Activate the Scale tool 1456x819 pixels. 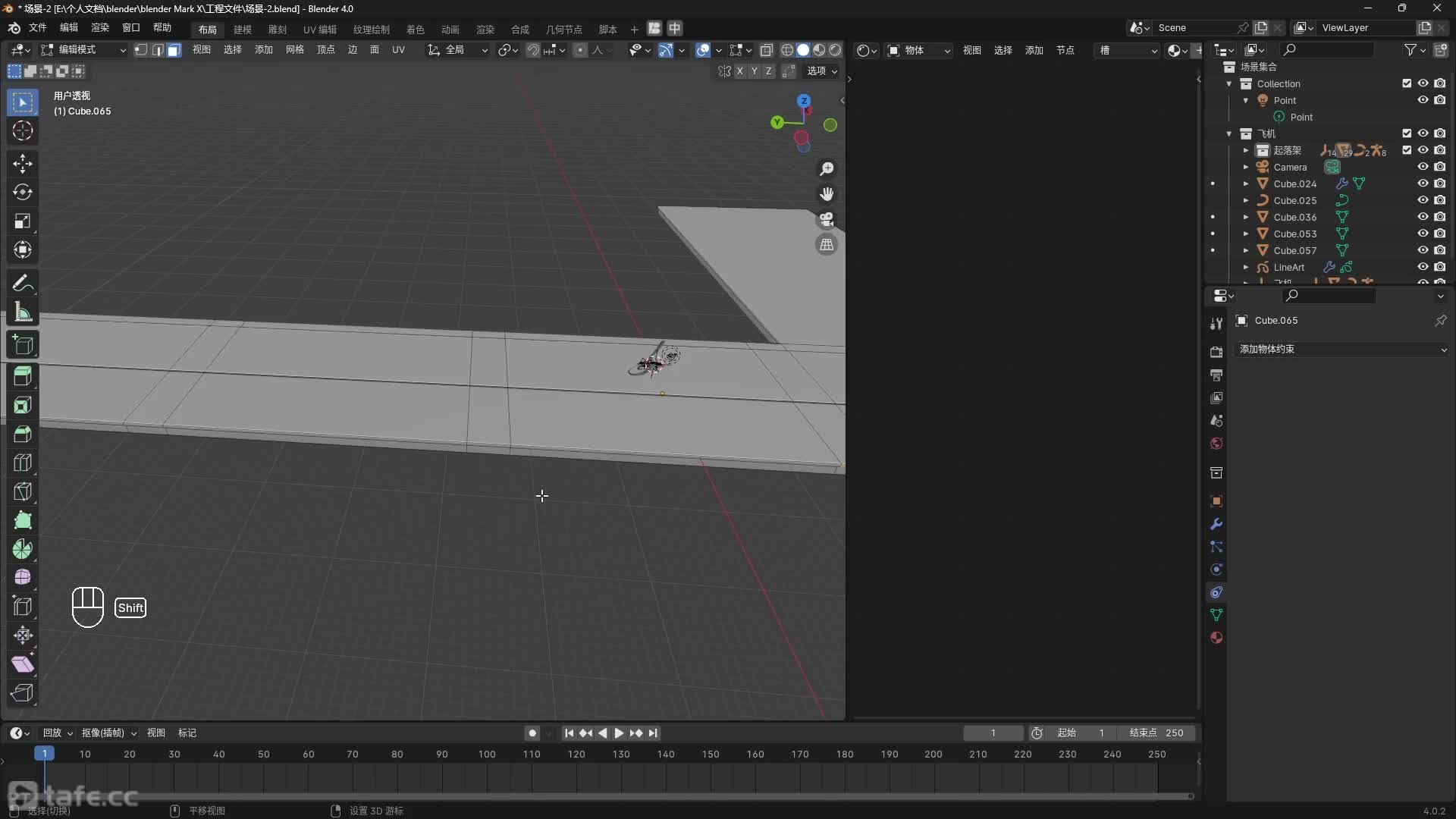coord(23,221)
